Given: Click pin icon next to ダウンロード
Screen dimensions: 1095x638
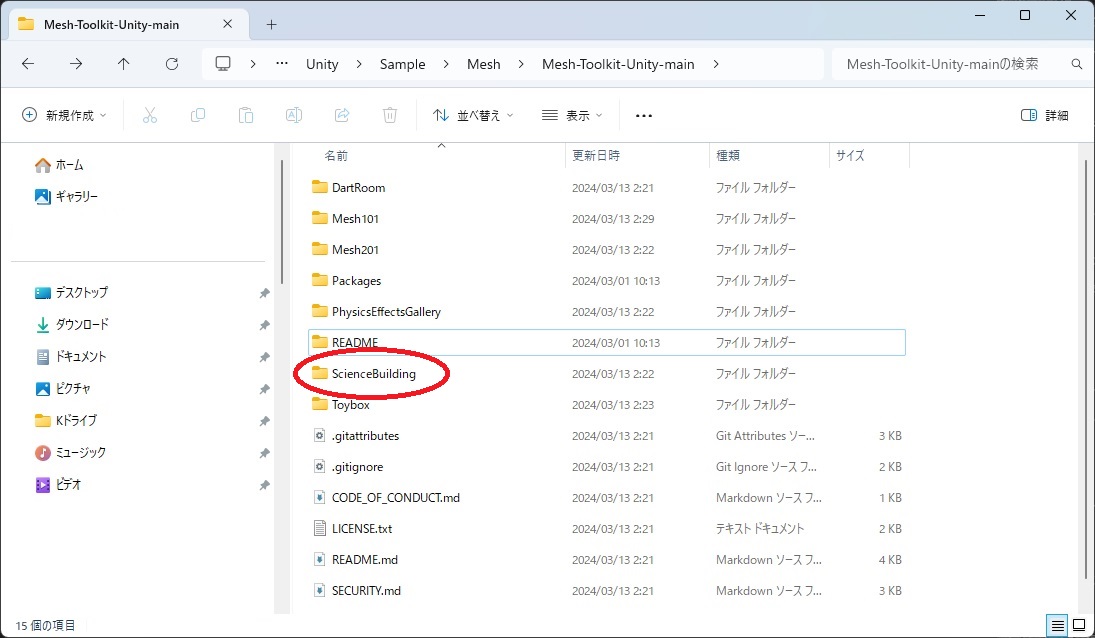Looking at the screenshot, I should coord(265,325).
